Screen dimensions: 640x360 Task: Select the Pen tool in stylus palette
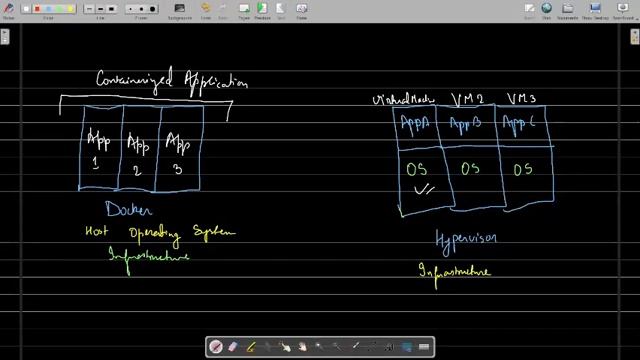(216, 347)
